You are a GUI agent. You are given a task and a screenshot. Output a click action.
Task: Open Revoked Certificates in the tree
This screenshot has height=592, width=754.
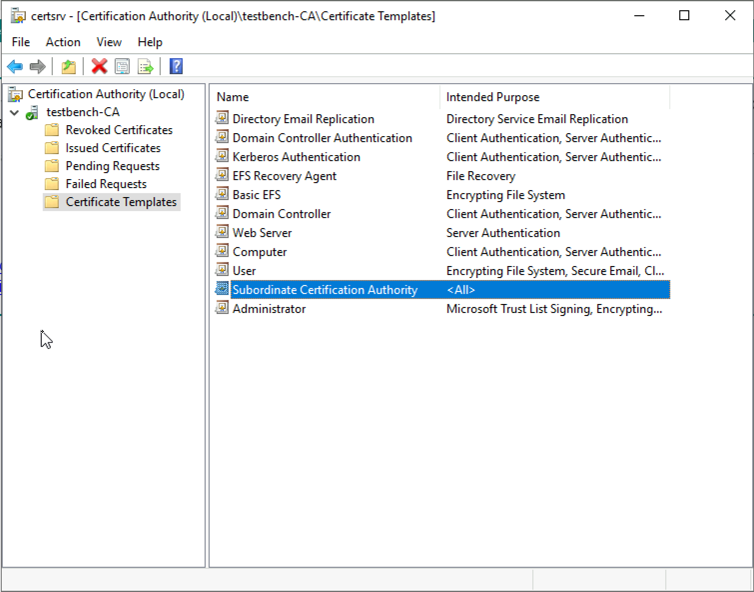click(119, 130)
